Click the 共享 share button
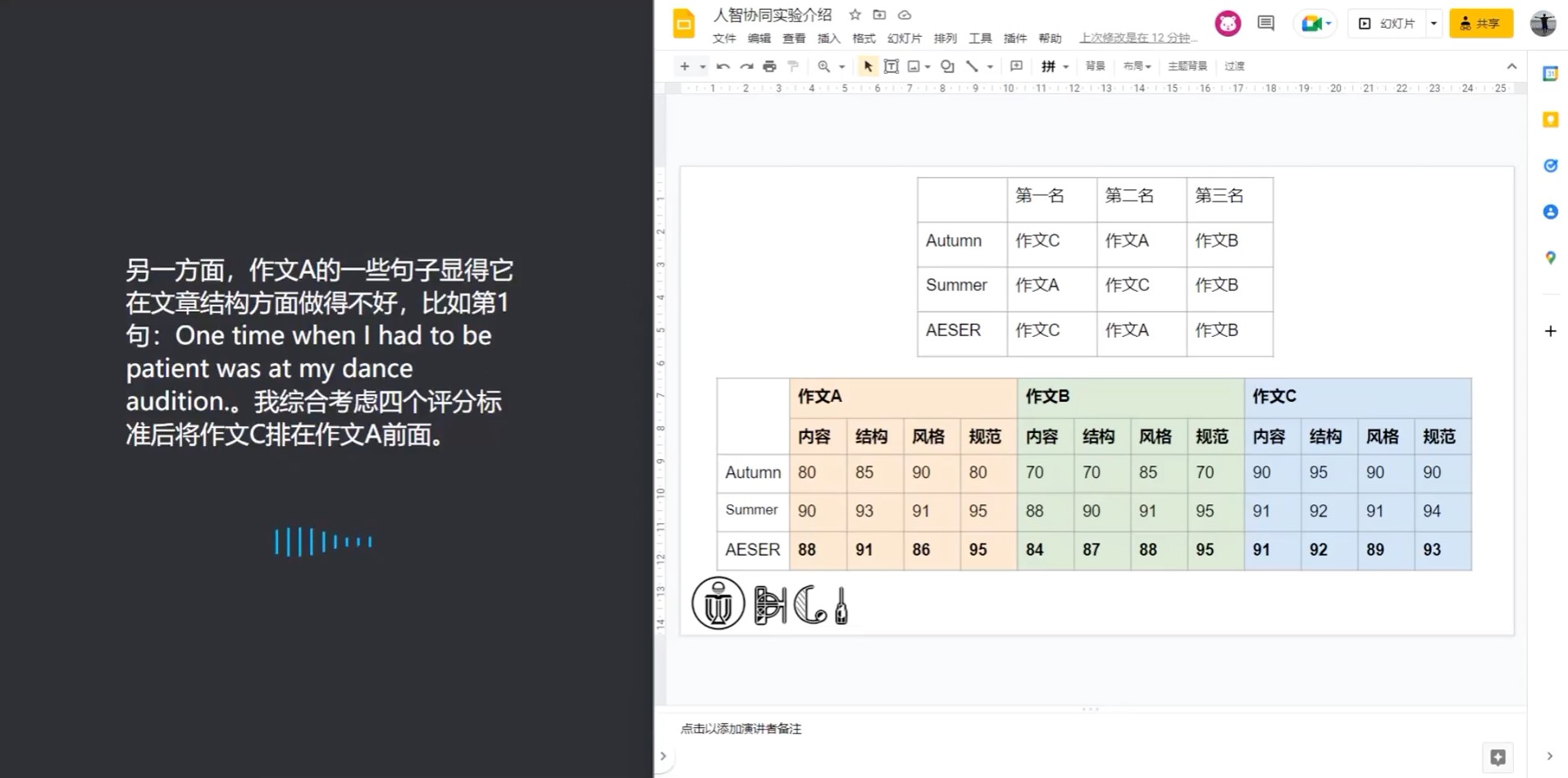Screen dimensions: 1568x778 (1480, 23)
